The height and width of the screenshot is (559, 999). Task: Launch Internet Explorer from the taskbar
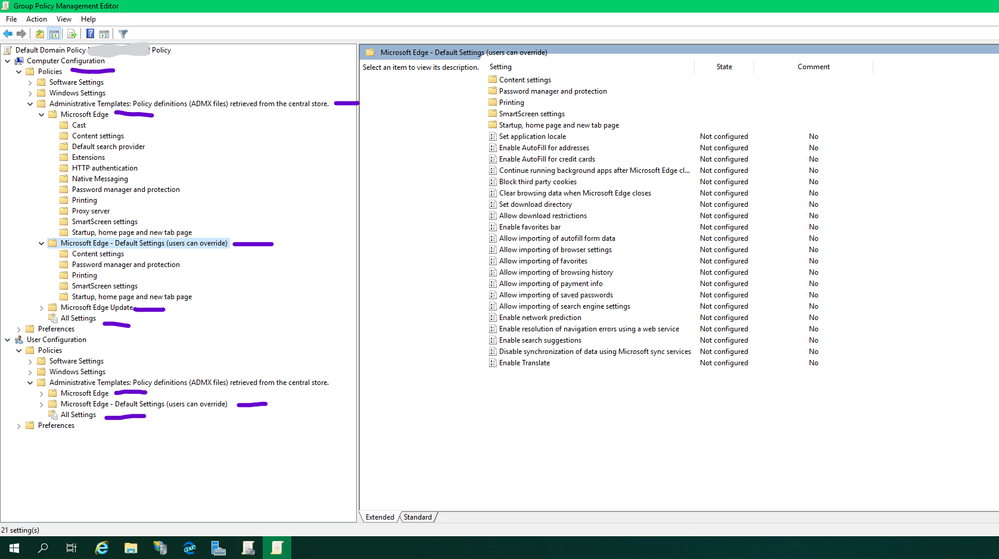(x=101, y=548)
